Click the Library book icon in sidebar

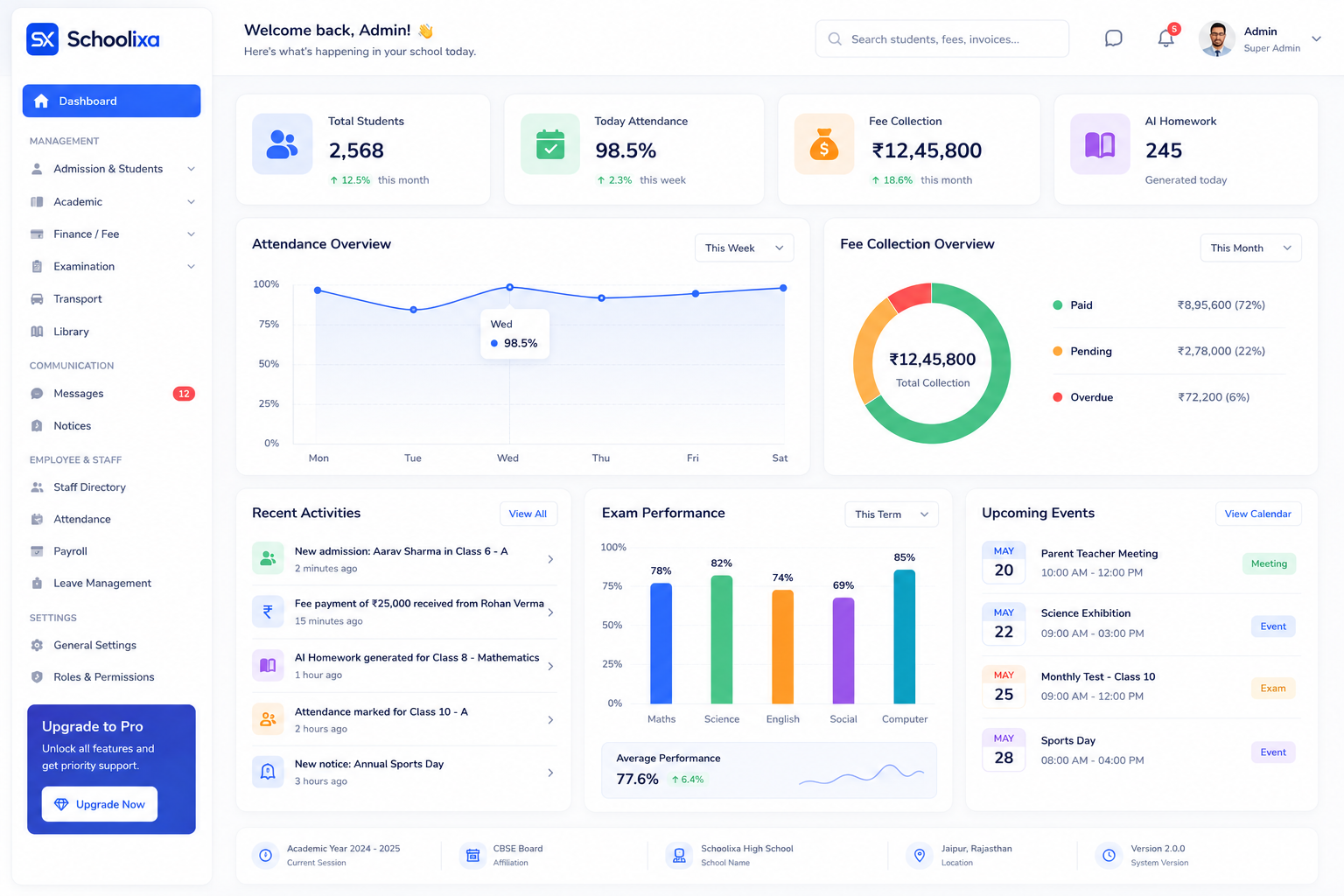click(x=37, y=332)
